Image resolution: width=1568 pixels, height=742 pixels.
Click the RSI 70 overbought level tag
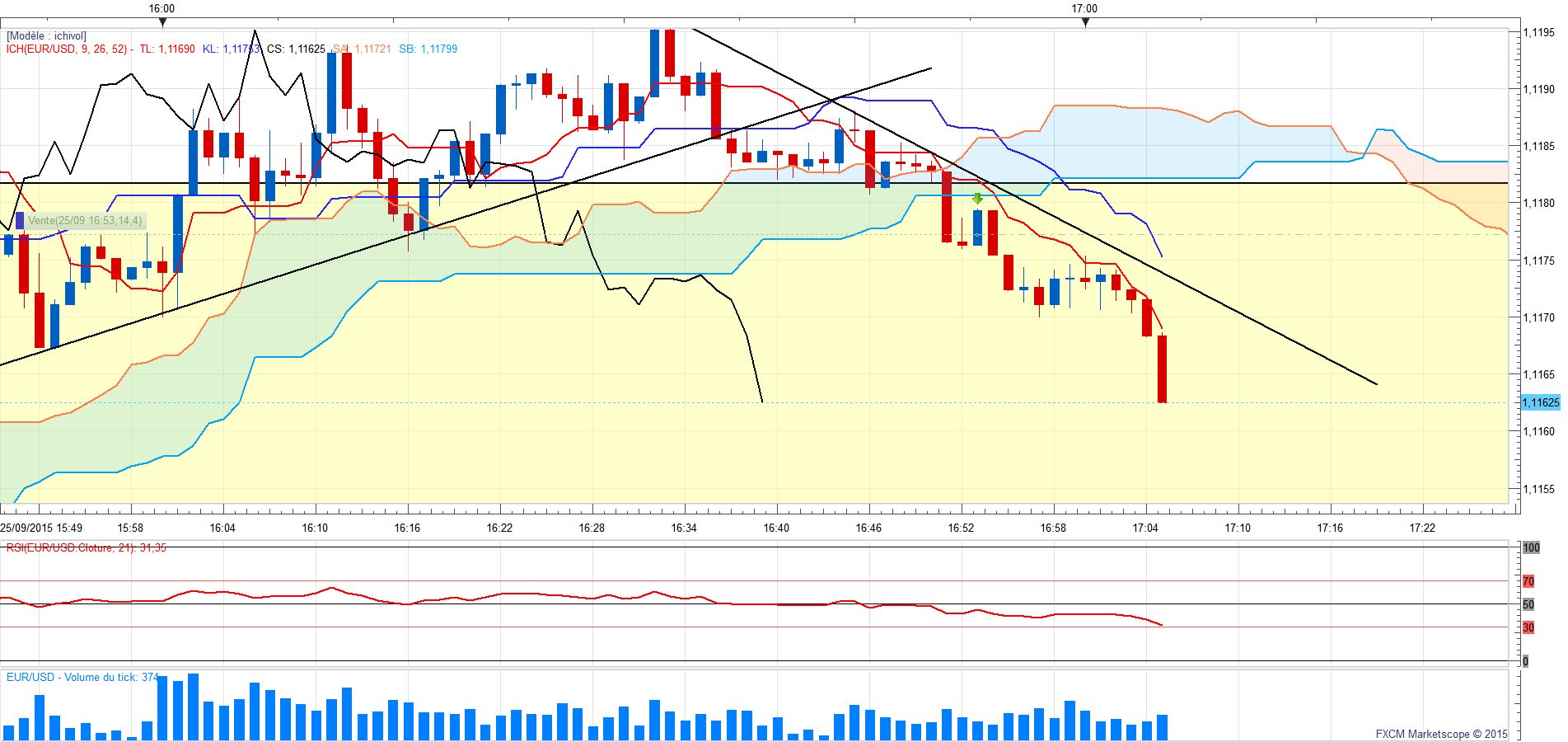coord(1528,581)
